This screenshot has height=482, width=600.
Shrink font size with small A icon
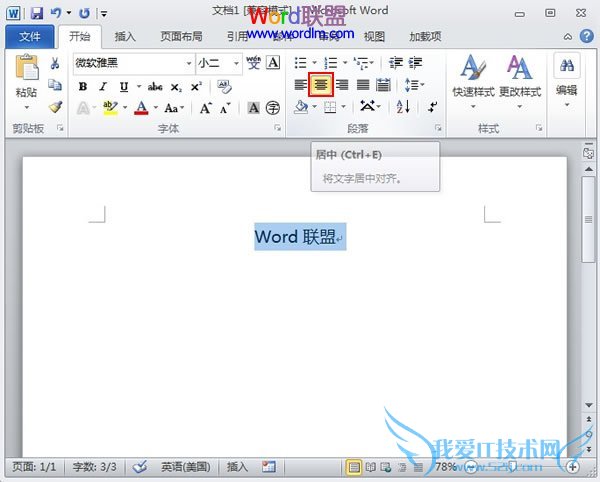(225, 108)
